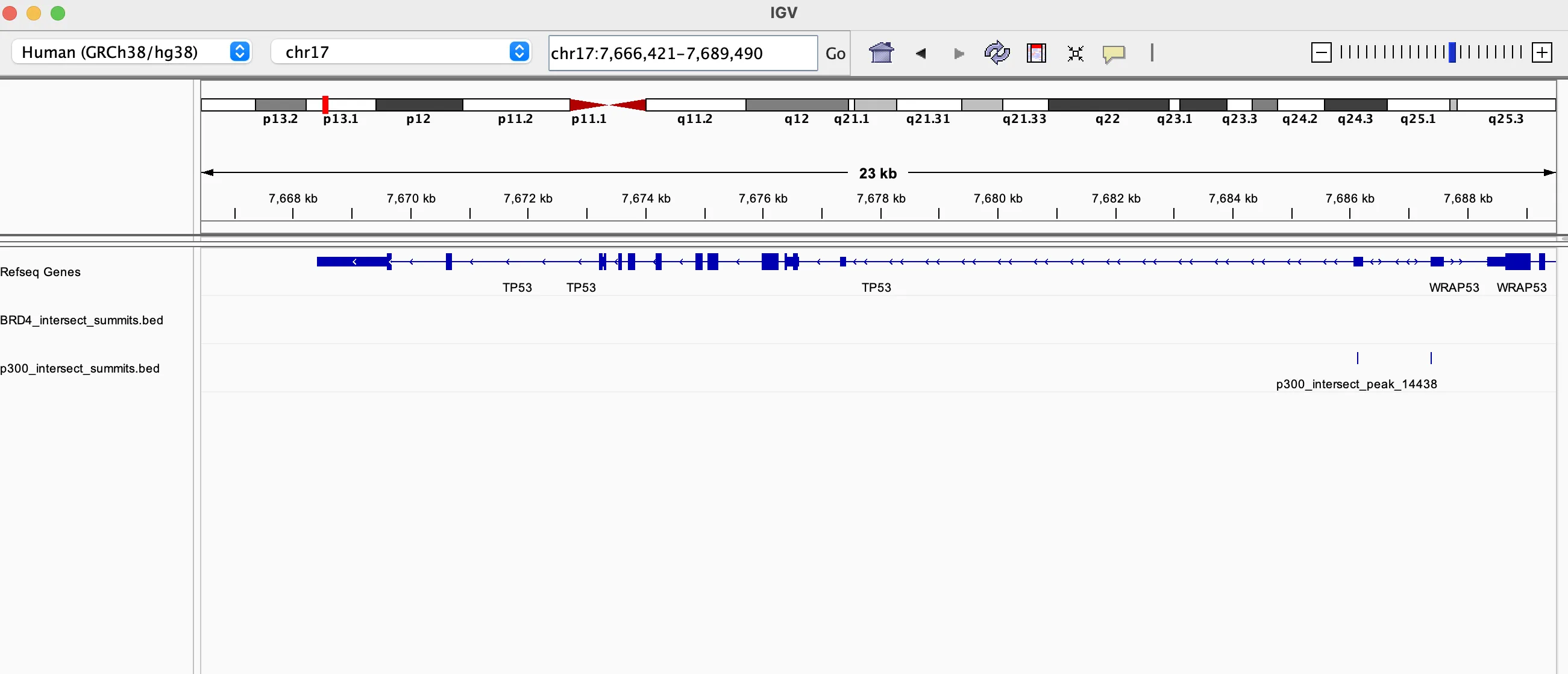Click the p300_intersect_peak_14438 feature label
Viewport: 1568px width, 674px height.
coord(1355,384)
